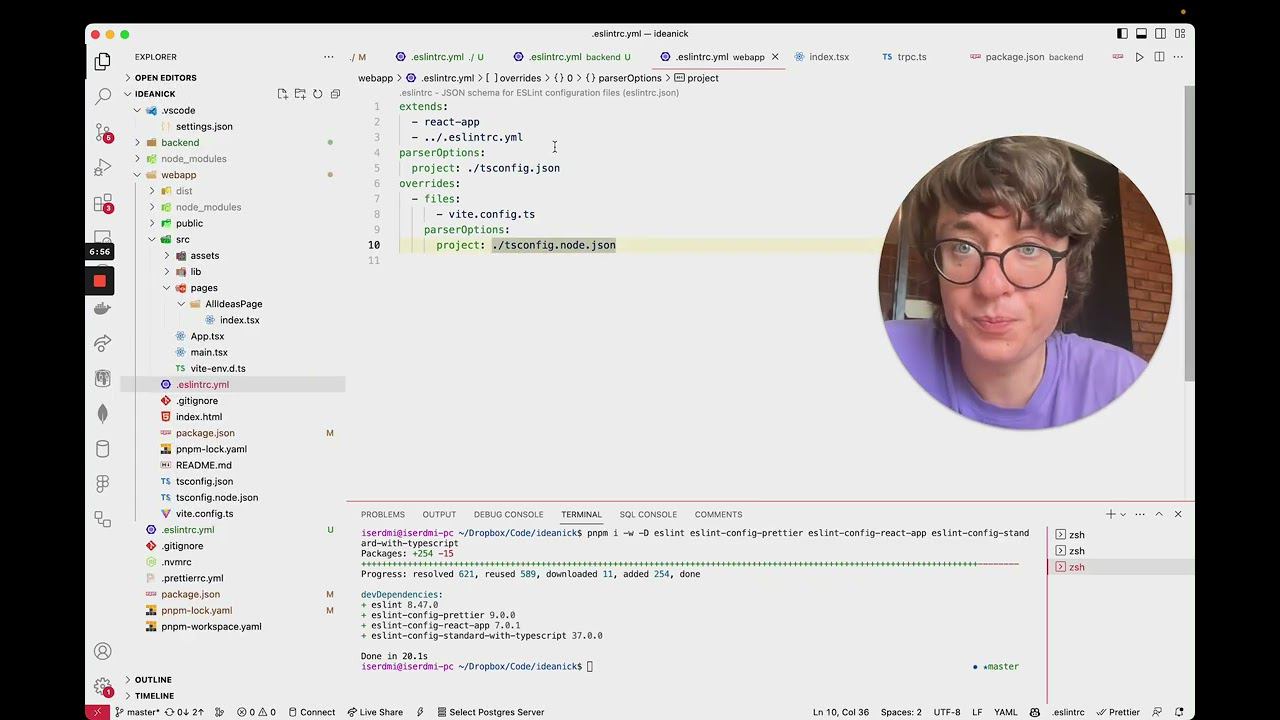Click parserOptions in the breadcrumb
This screenshot has width=1280, height=720.
pyautogui.click(x=630, y=78)
